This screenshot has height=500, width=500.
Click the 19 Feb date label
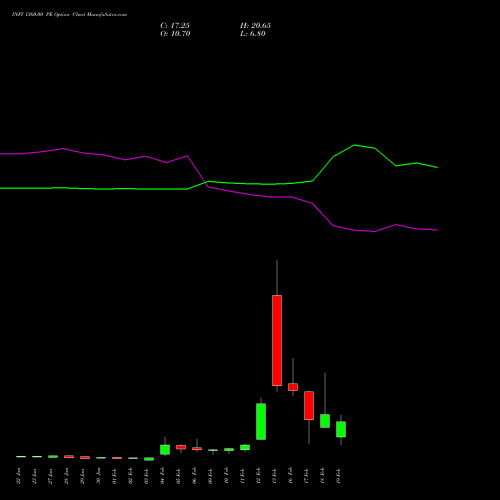point(338,476)
